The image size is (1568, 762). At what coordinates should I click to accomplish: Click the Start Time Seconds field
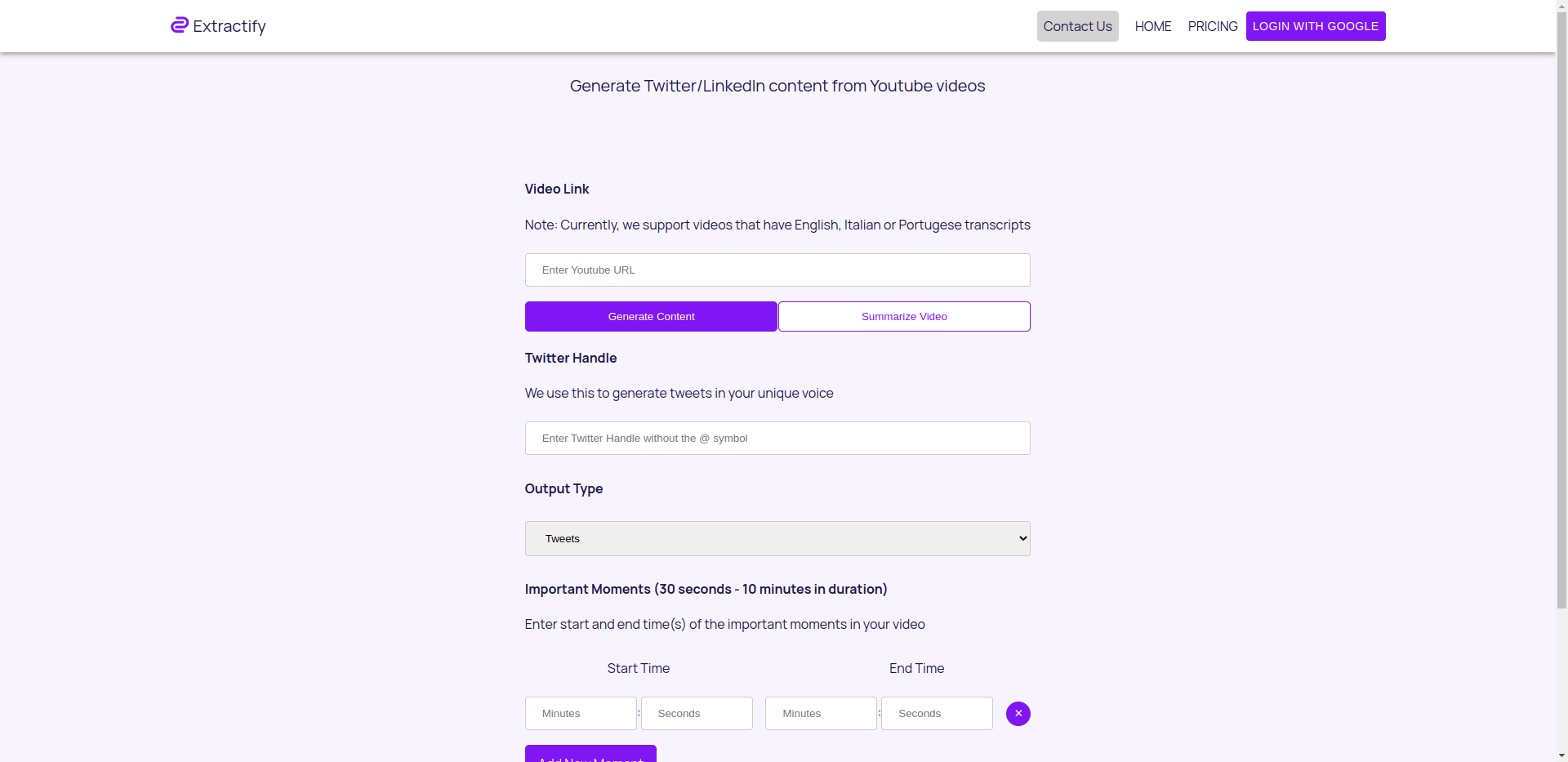point(697,714)
